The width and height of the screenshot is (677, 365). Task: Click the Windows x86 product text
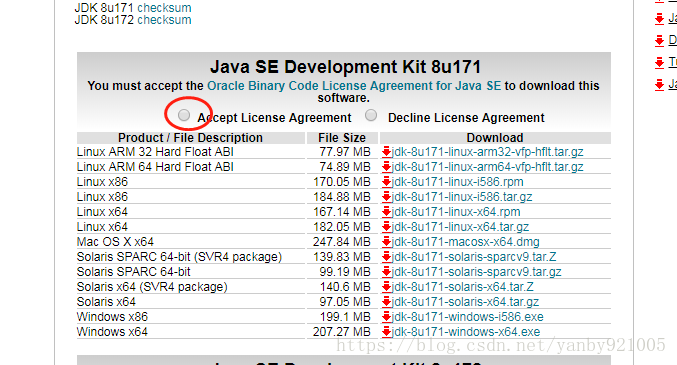(x=112, y=317)
